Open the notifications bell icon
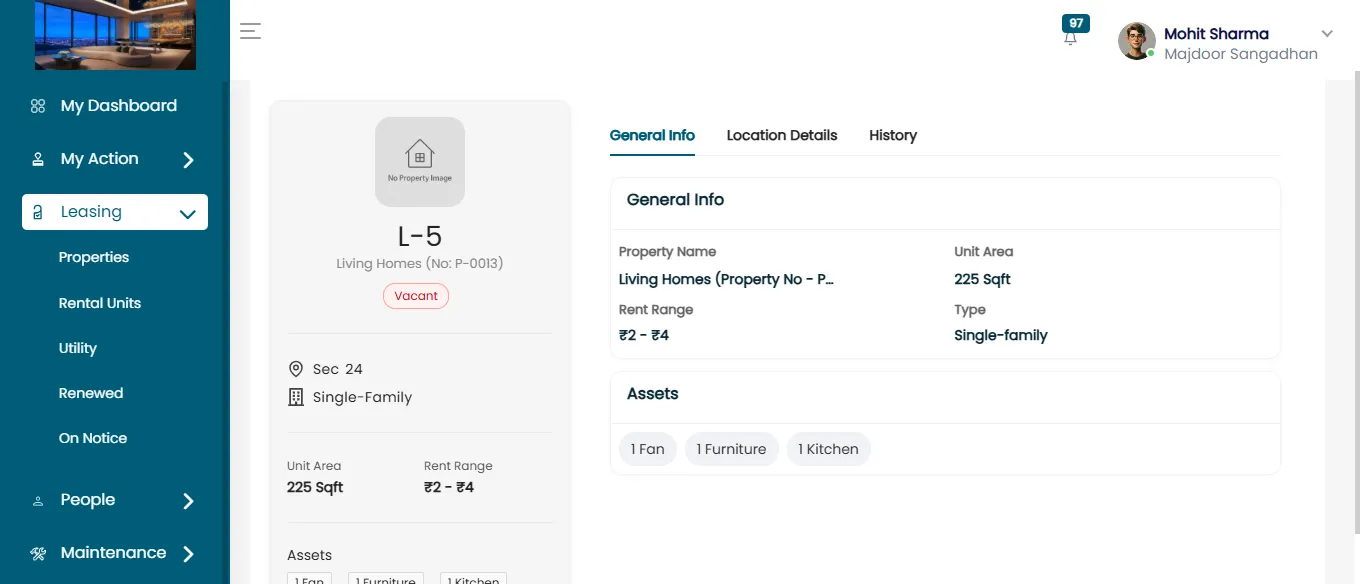Image resolution: width=1360 pixels, height=584 pixels. [1070, 39]
